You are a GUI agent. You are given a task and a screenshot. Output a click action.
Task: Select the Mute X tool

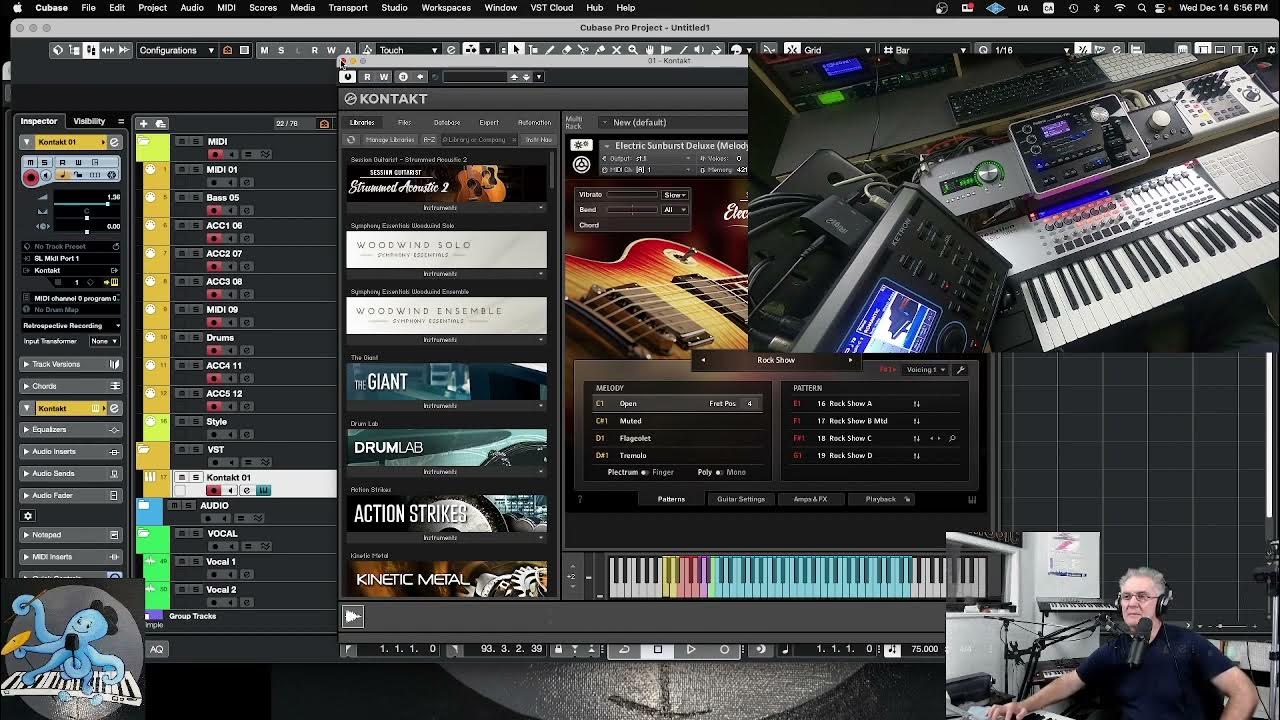616,50
